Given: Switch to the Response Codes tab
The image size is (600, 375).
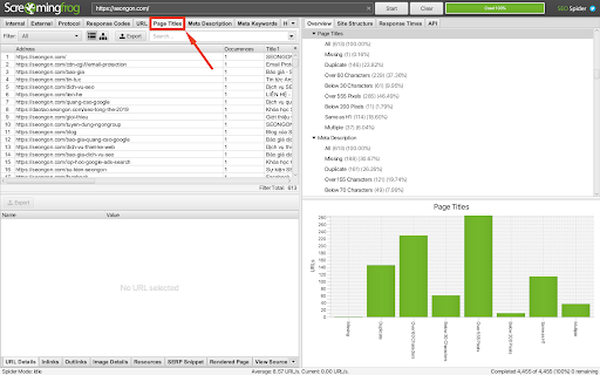Looking at the screenshot, I should 108,23.
